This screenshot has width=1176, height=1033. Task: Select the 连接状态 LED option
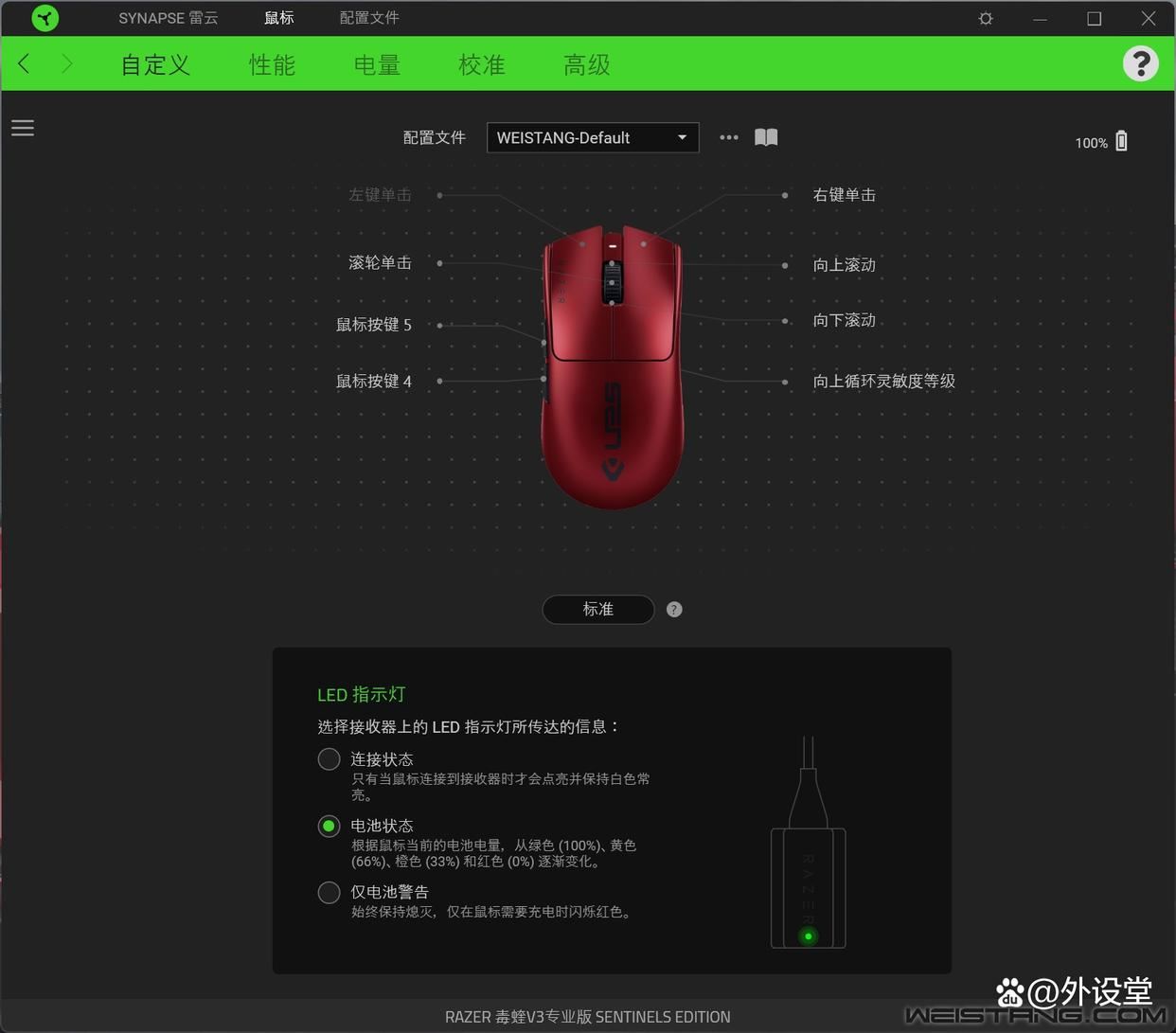click(329, 758)
